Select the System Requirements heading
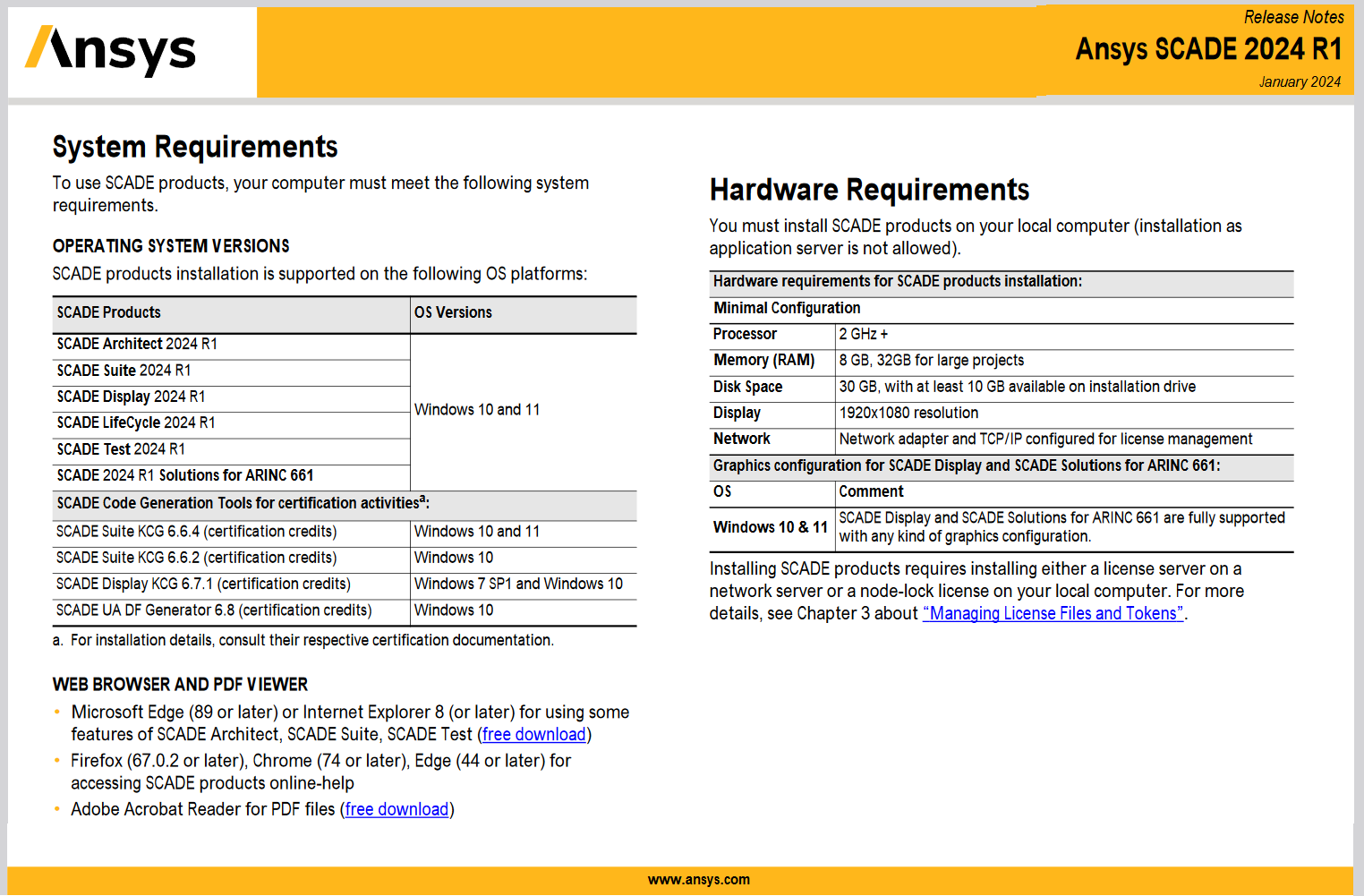 [x=195, y=146]
